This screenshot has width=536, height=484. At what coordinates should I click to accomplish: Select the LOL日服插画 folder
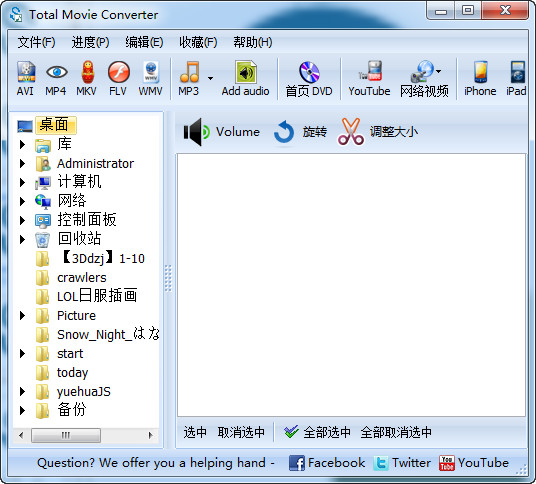97,296
